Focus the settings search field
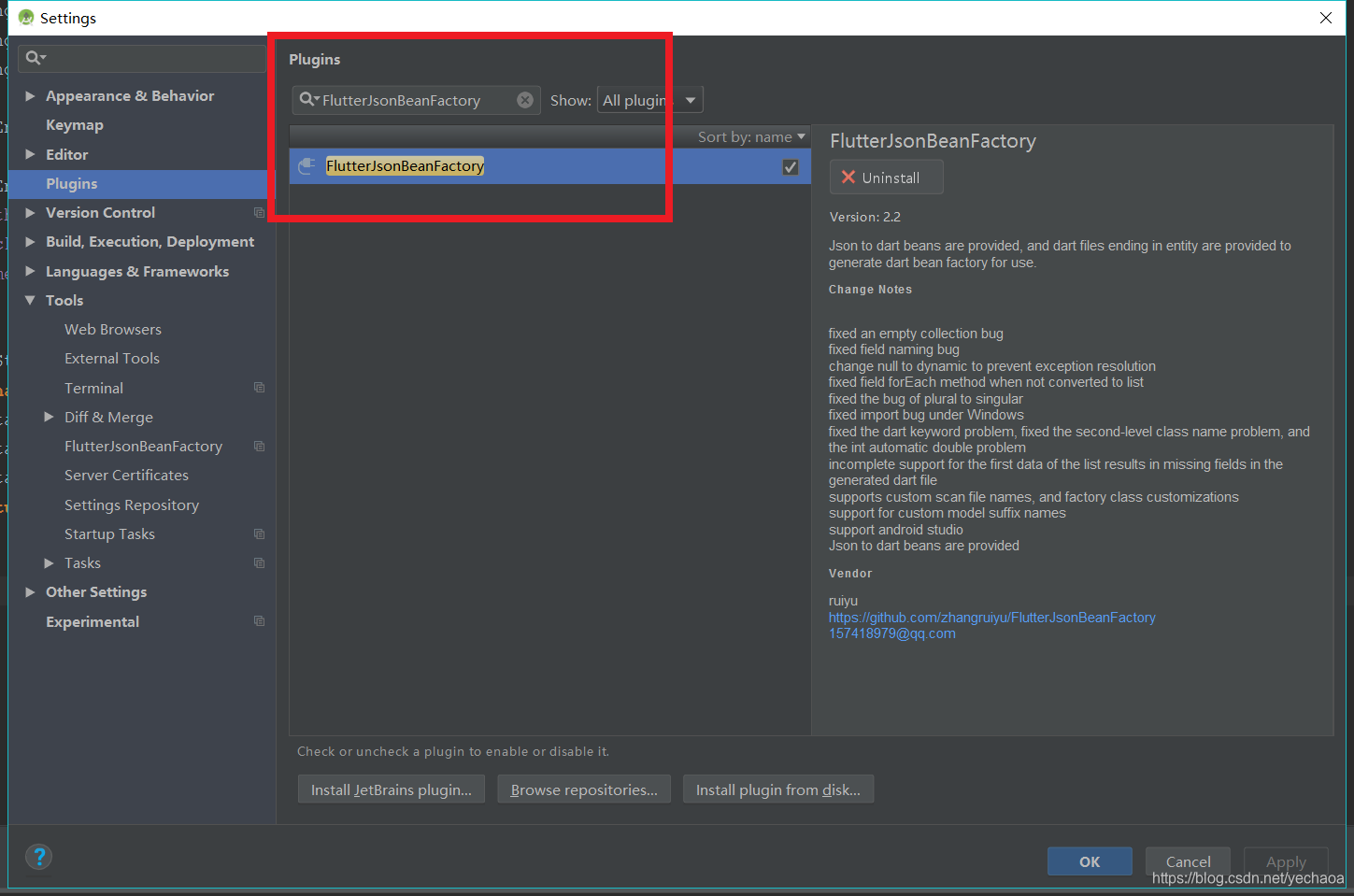 (x=141, y=58)
